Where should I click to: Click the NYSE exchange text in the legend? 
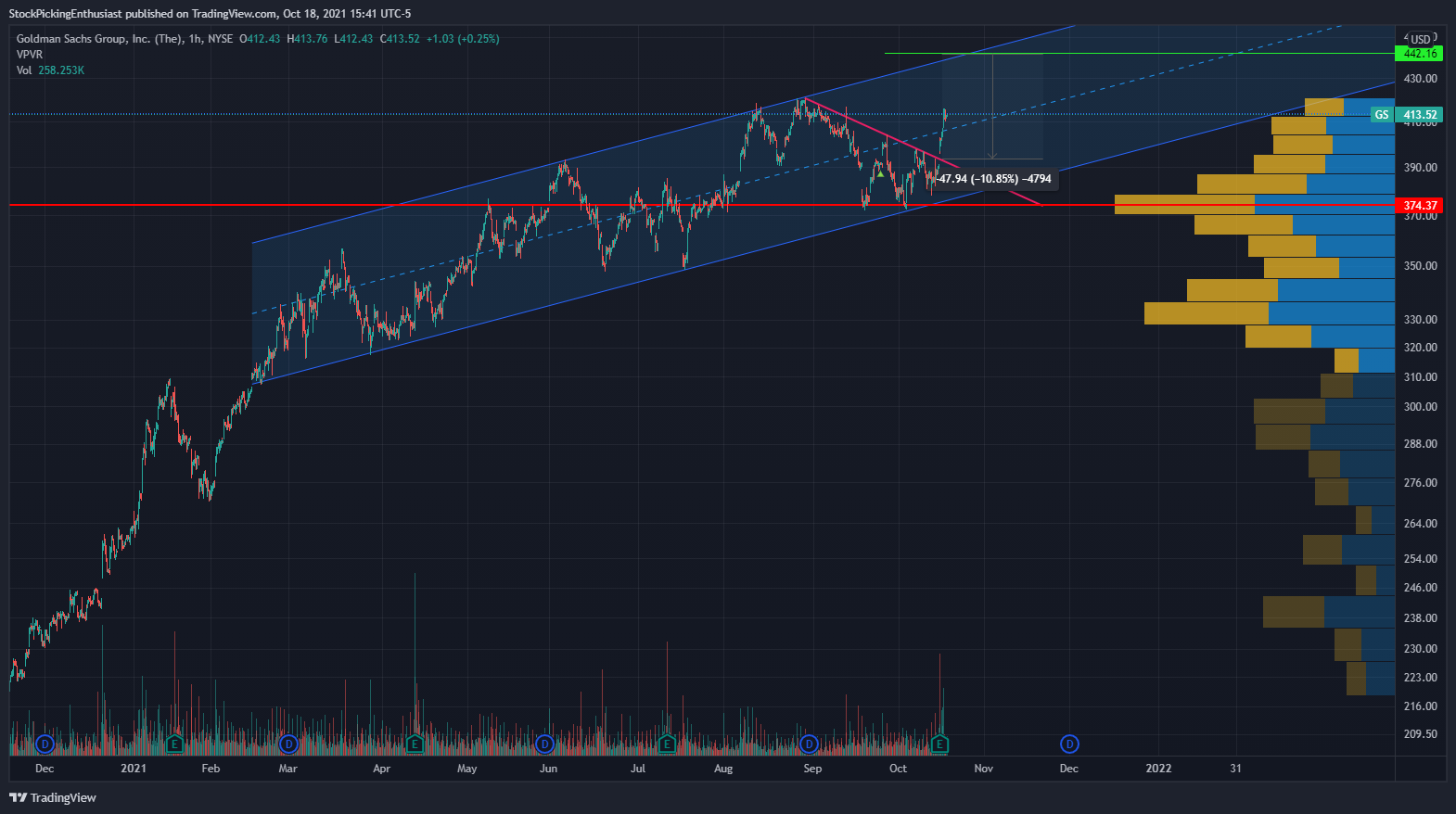coord(221,39)
